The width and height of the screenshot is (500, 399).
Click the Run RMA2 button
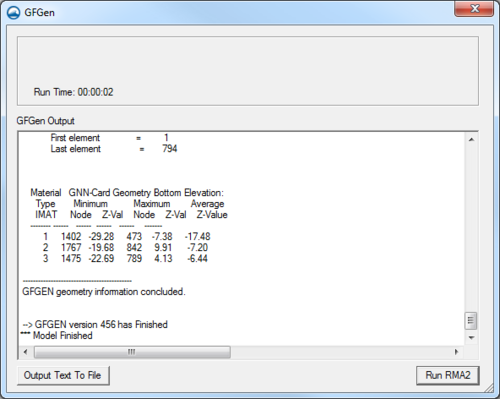tap(448, 375)
